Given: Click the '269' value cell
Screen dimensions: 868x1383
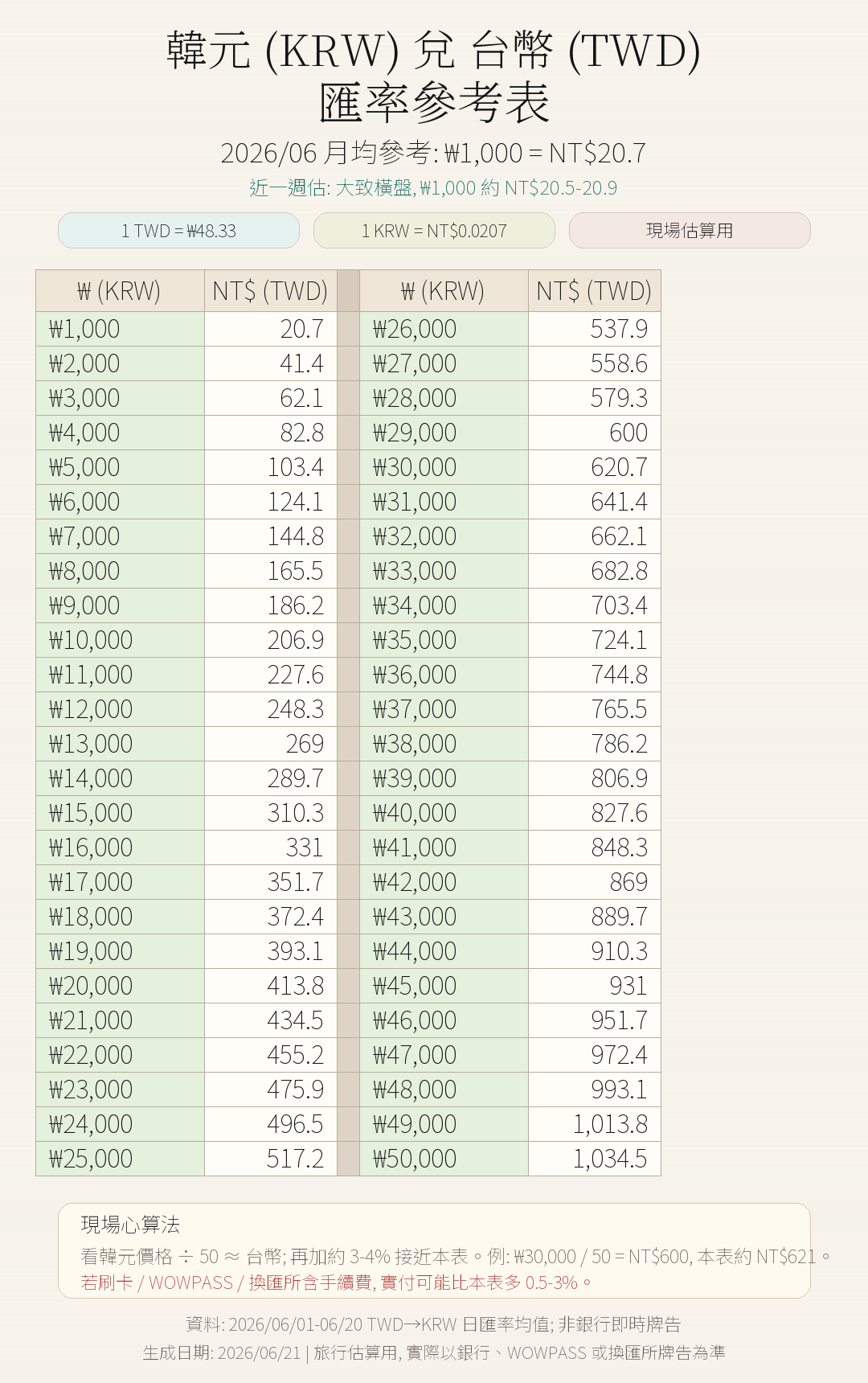Looking at the screenshot, I should [x=270, y=744].
